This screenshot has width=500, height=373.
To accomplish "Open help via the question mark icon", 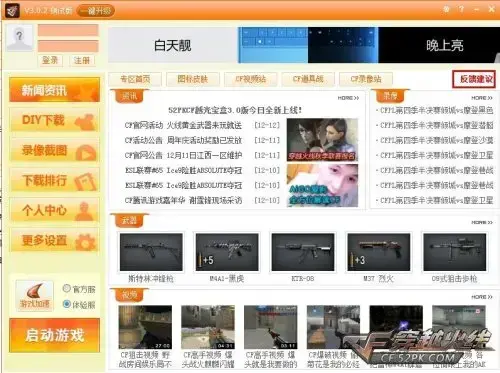I will [461, 9].
